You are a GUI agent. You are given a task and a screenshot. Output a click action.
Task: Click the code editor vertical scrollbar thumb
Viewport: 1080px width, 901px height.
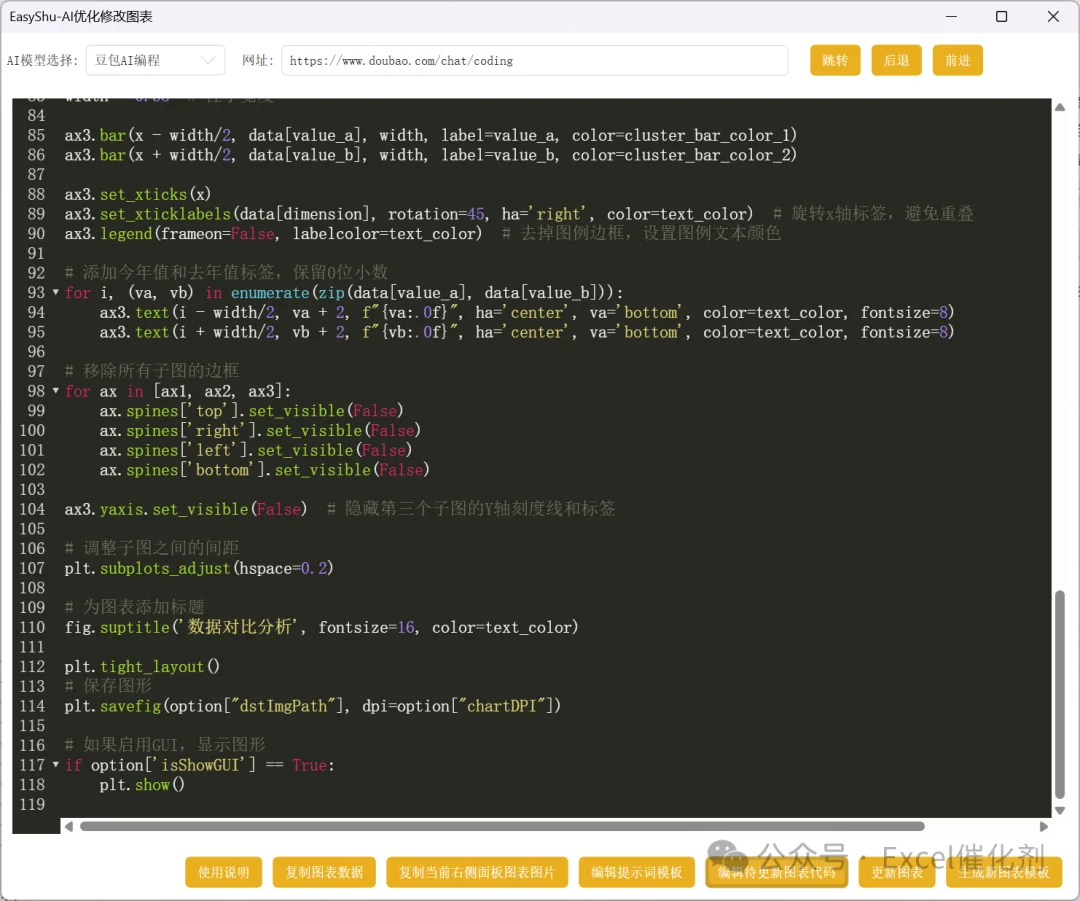point(1059,694)
